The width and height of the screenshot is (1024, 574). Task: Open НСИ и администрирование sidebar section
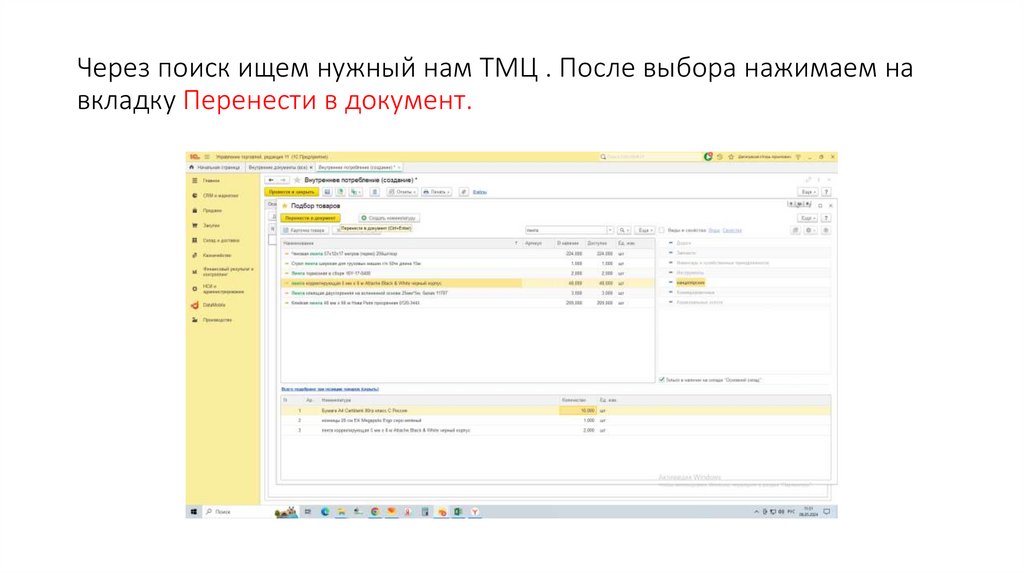click(223, 289)
